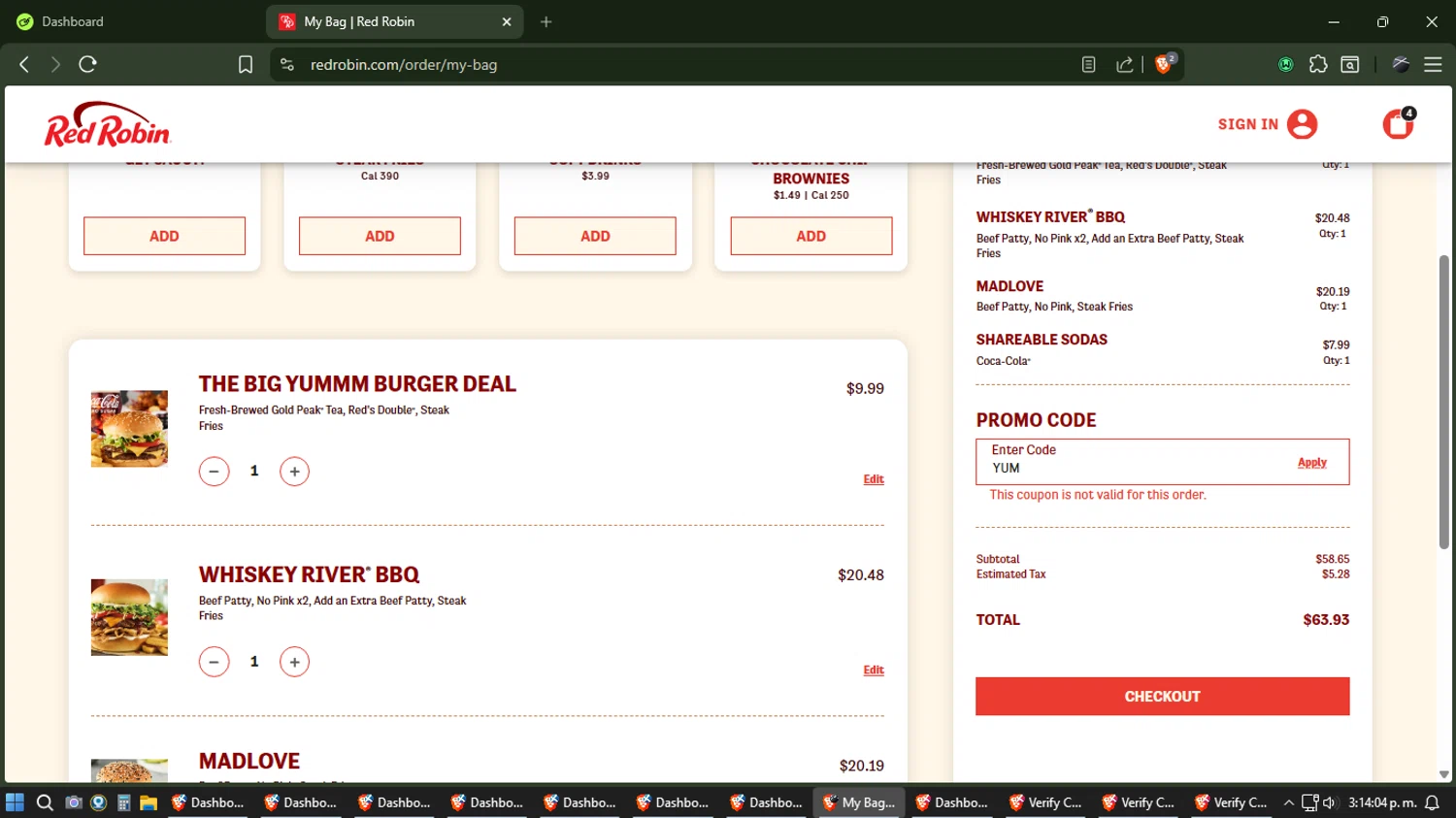This screenshot has width=1456, height=818.
Task: Go back with the browser back arrow
Action: click(24, 64)
